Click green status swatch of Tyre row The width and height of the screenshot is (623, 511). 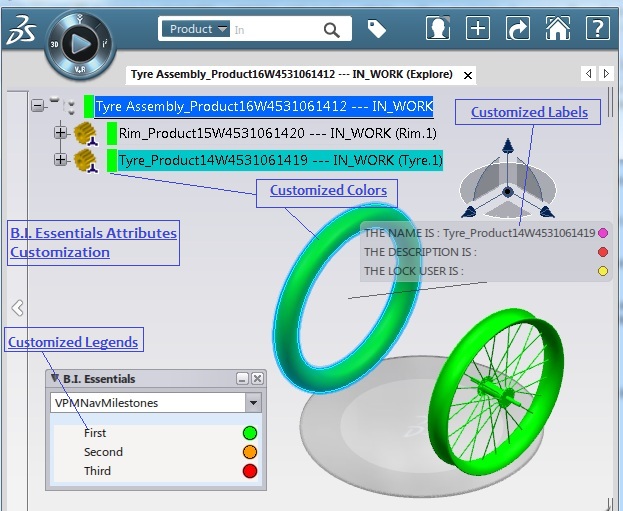112,161
